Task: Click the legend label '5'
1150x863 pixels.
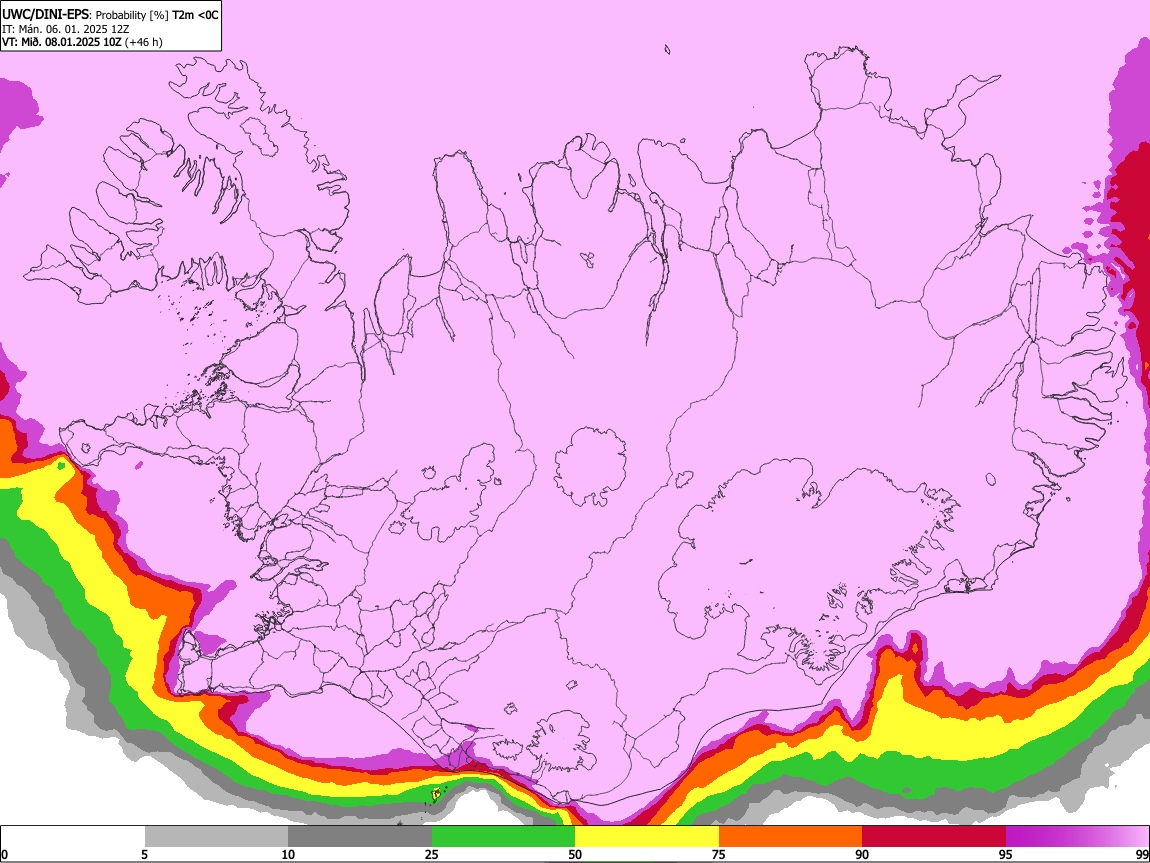Action: [x=144, y=854]
